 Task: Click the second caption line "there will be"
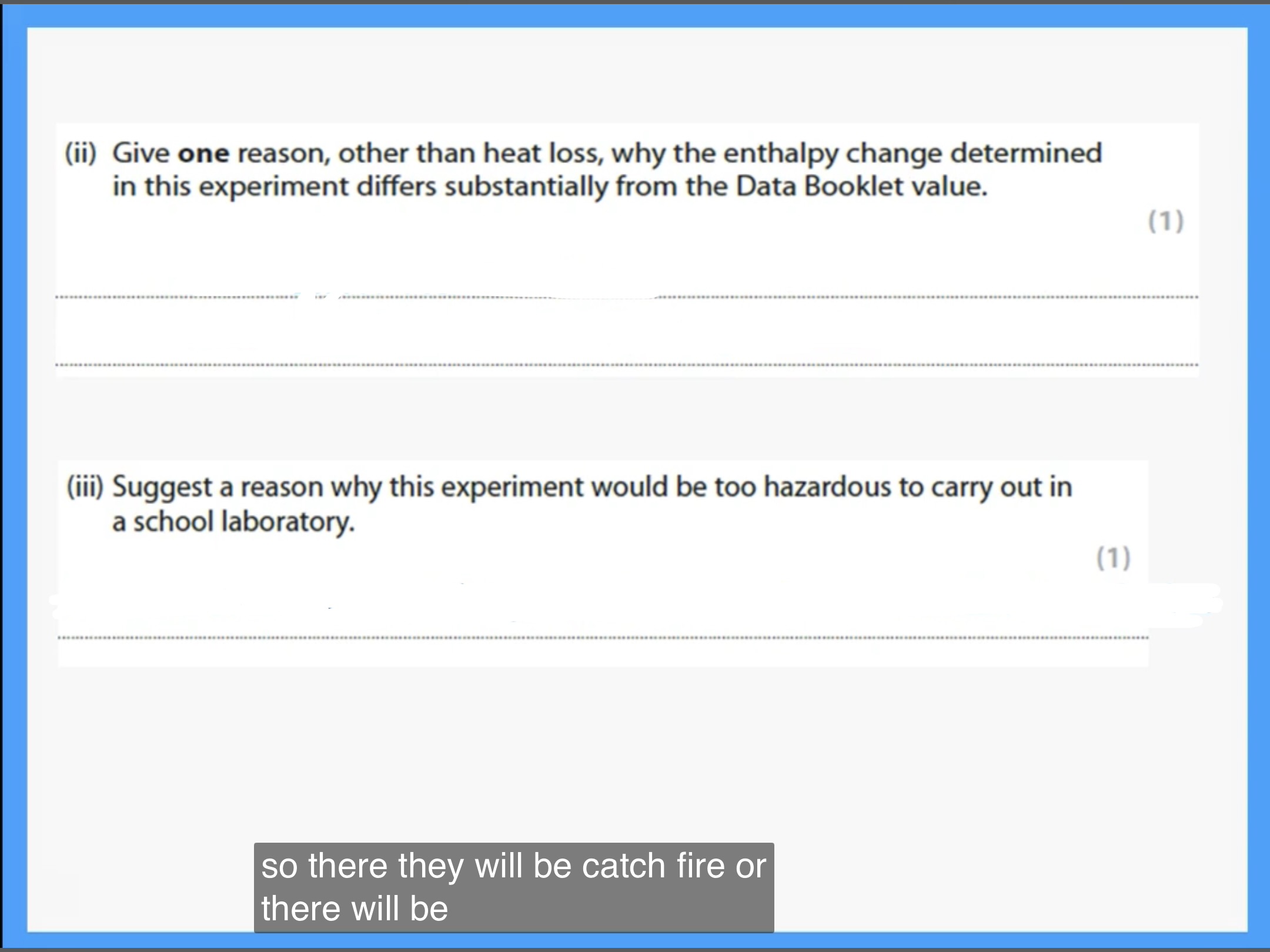[x=355, y=909]
